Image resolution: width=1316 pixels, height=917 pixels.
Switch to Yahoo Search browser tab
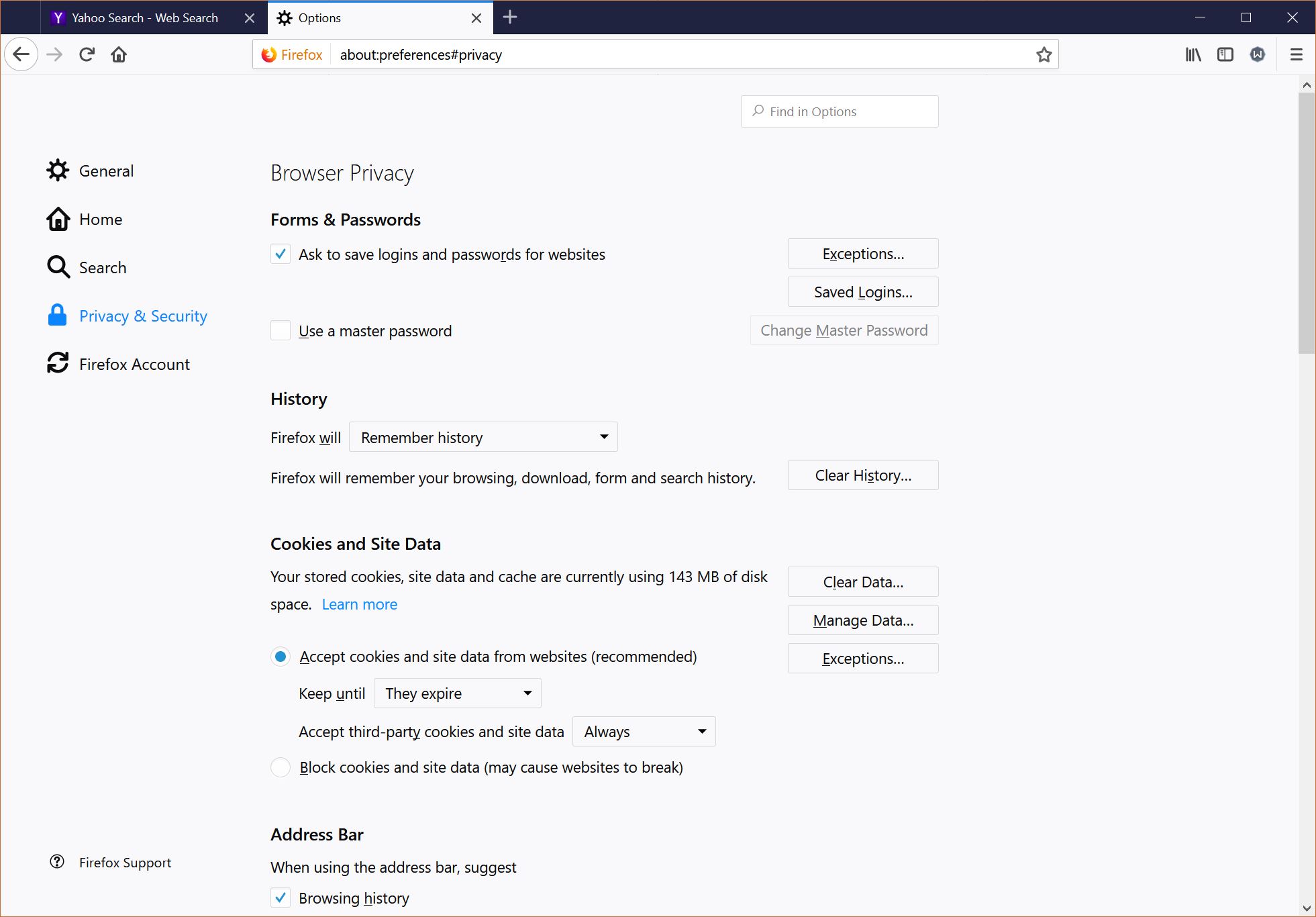(144, 18)
